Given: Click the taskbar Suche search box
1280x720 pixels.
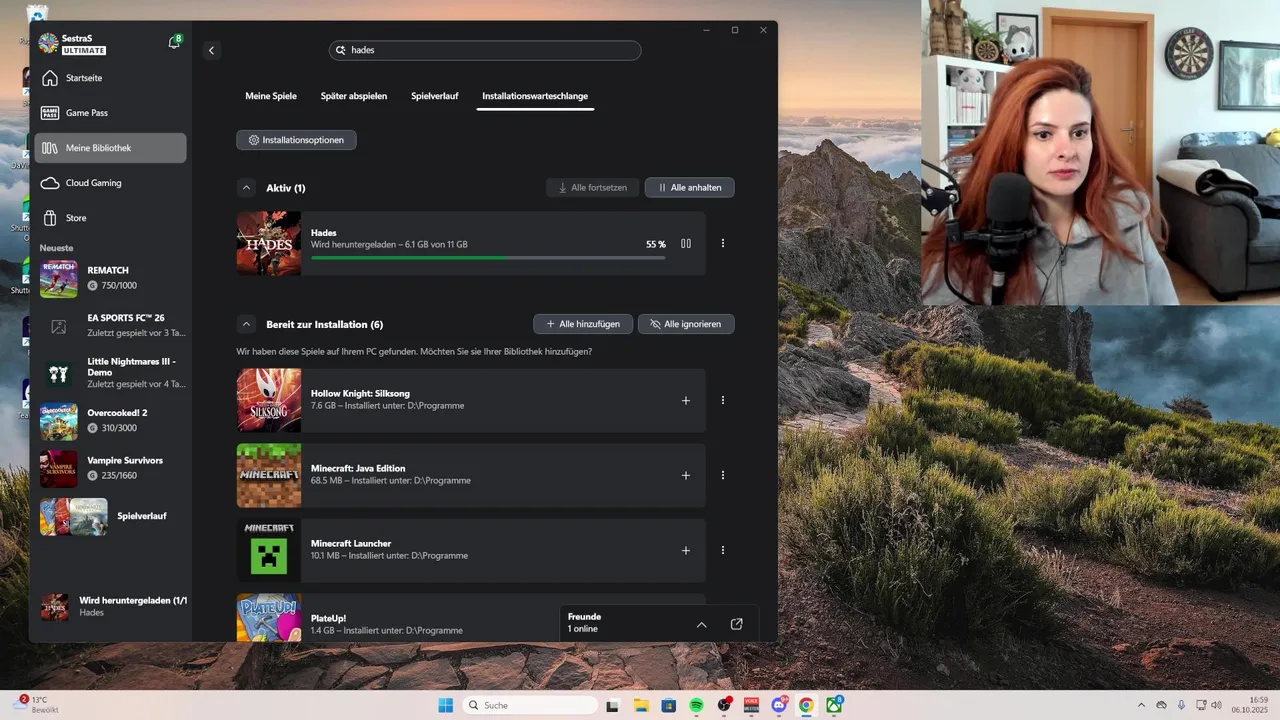Looking at the screenshot, I should click(x=532, y=705).
